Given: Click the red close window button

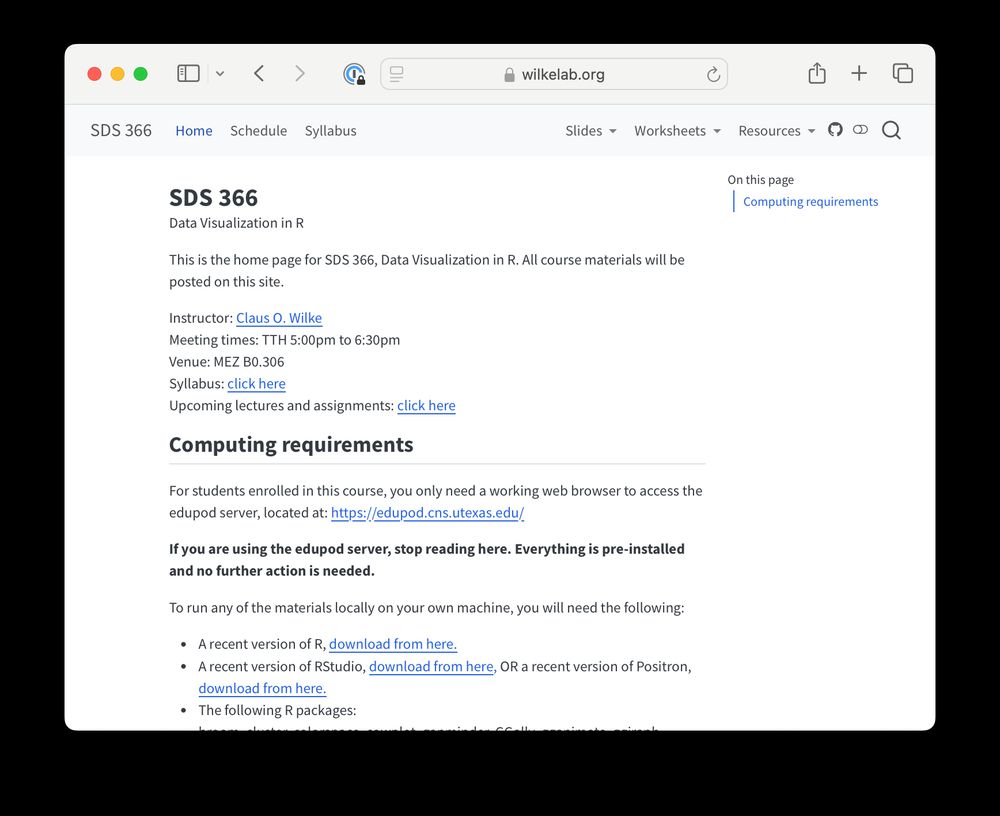Looking at the screenshot, I should [x=94, y=74].
